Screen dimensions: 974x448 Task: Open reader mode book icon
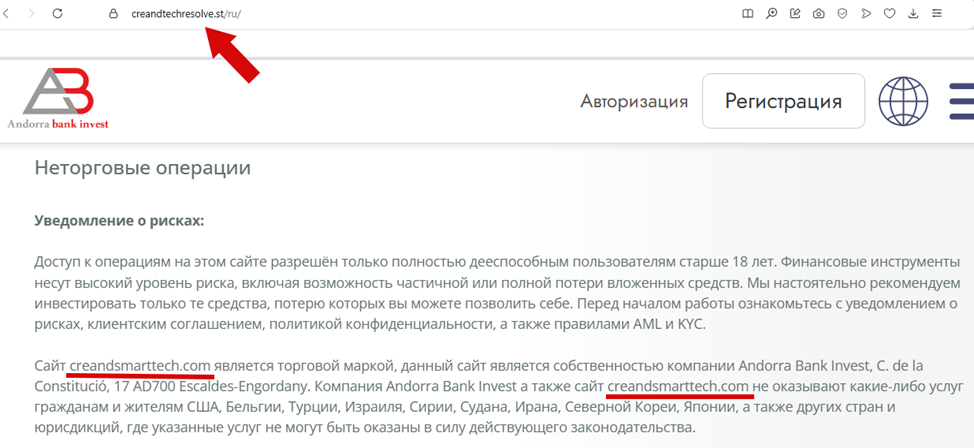click(748, 13)
